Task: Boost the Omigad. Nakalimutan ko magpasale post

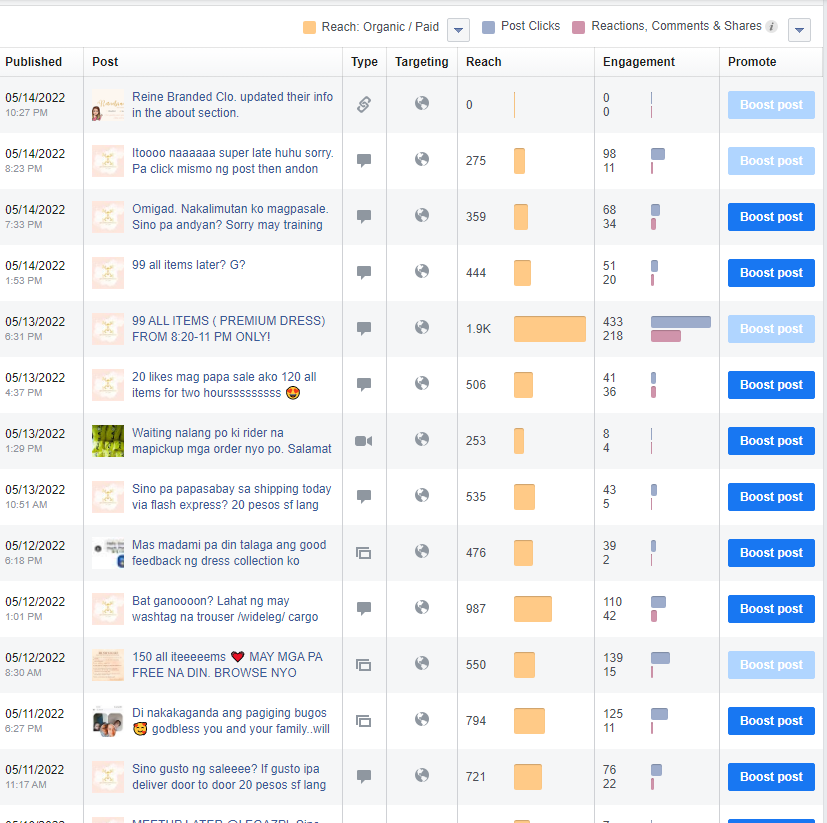Action: pyautogui.click(x=771, y=217)
